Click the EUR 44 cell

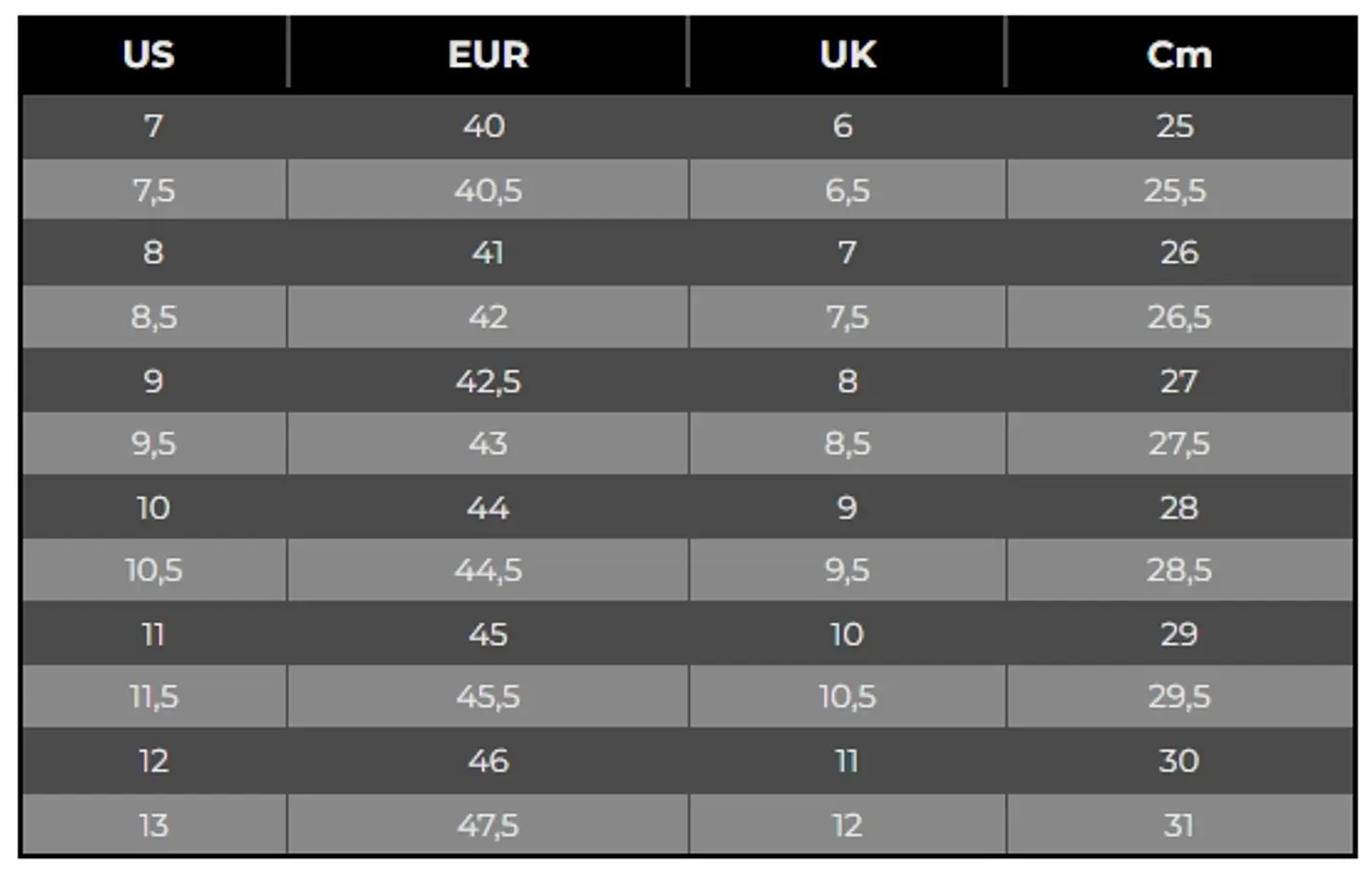[488, 508]
